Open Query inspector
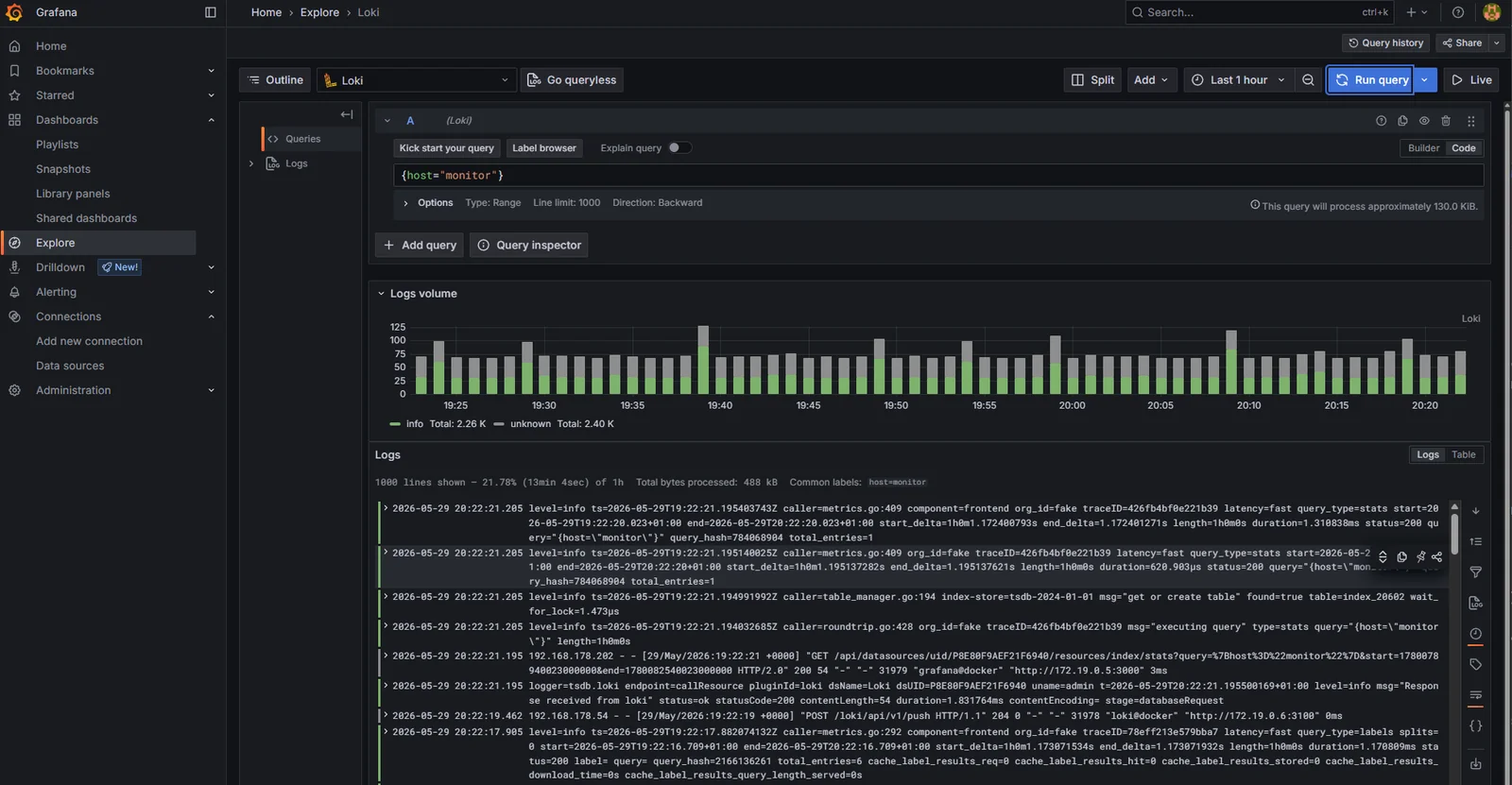 click(x=529, y=245)
